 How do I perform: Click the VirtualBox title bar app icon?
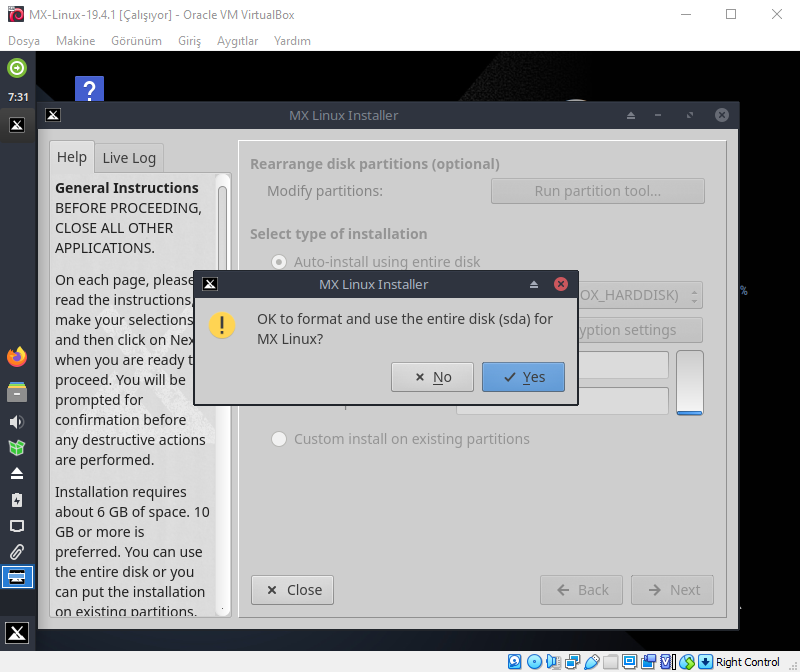16,14
